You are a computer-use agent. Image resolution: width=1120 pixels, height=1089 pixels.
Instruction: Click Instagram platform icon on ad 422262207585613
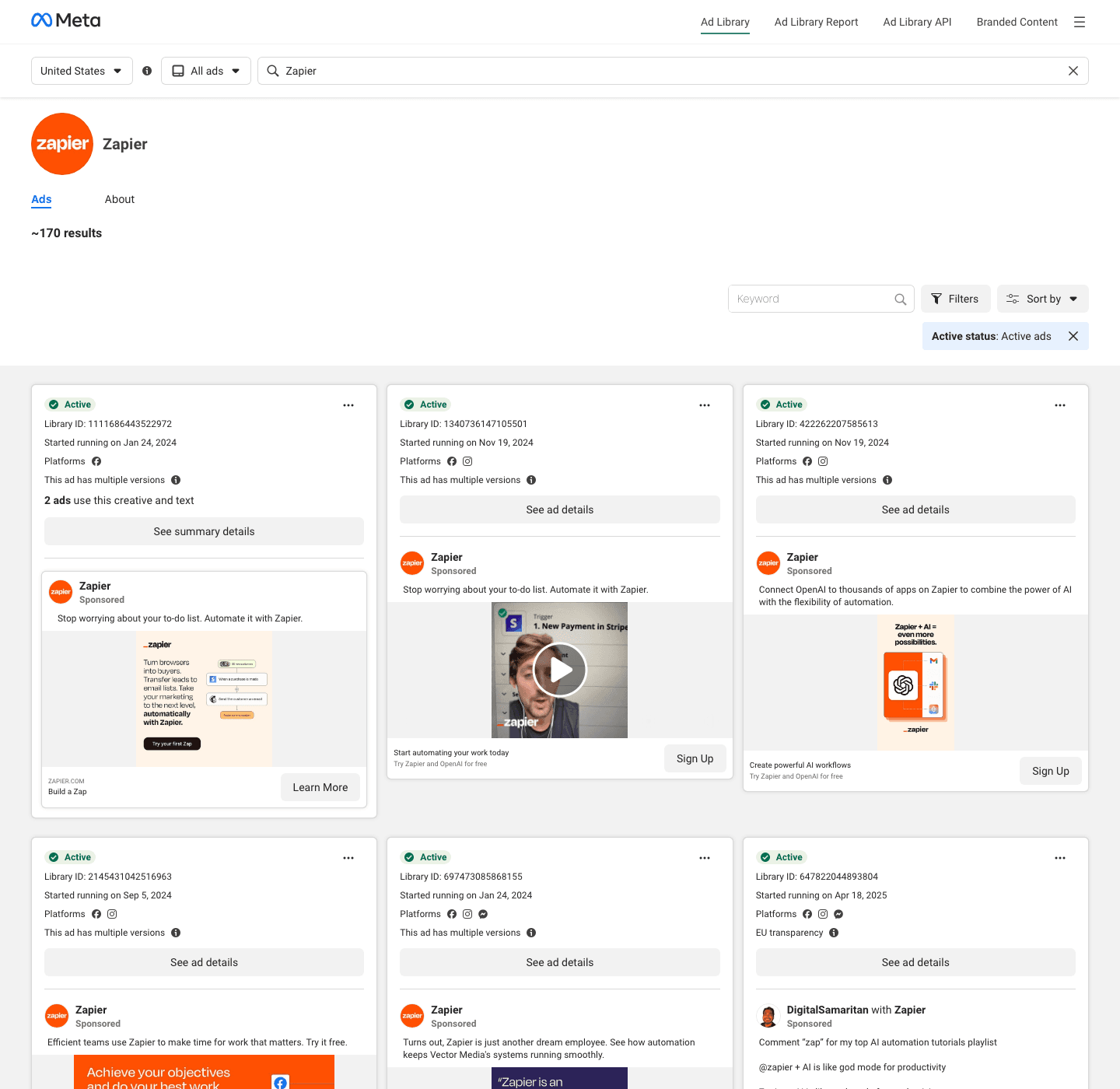823,461
